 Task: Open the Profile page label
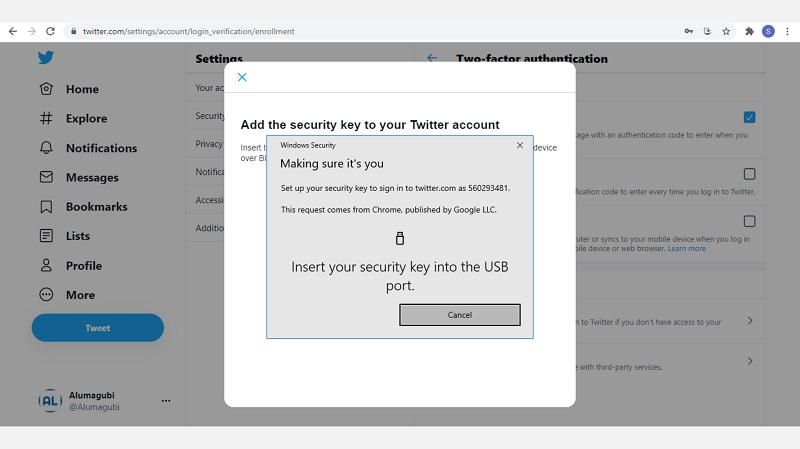tap(84, 265)
